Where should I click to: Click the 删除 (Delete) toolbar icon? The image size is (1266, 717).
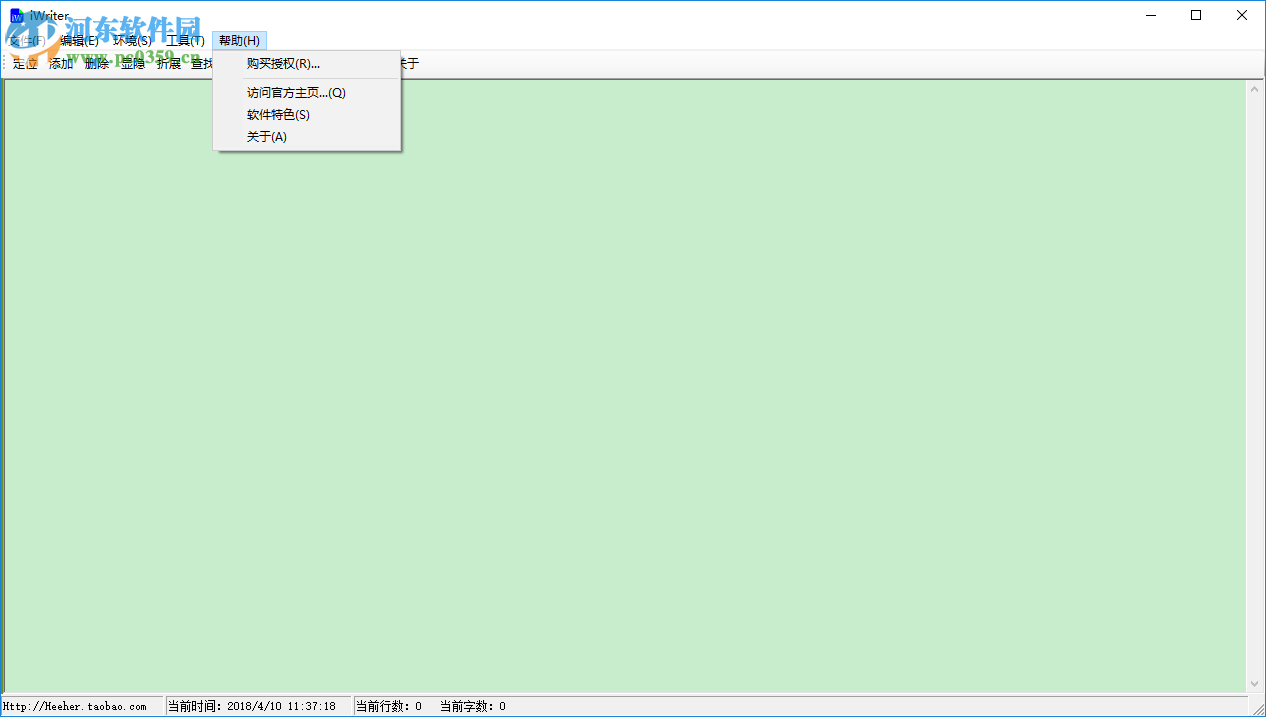click(96, 63)
